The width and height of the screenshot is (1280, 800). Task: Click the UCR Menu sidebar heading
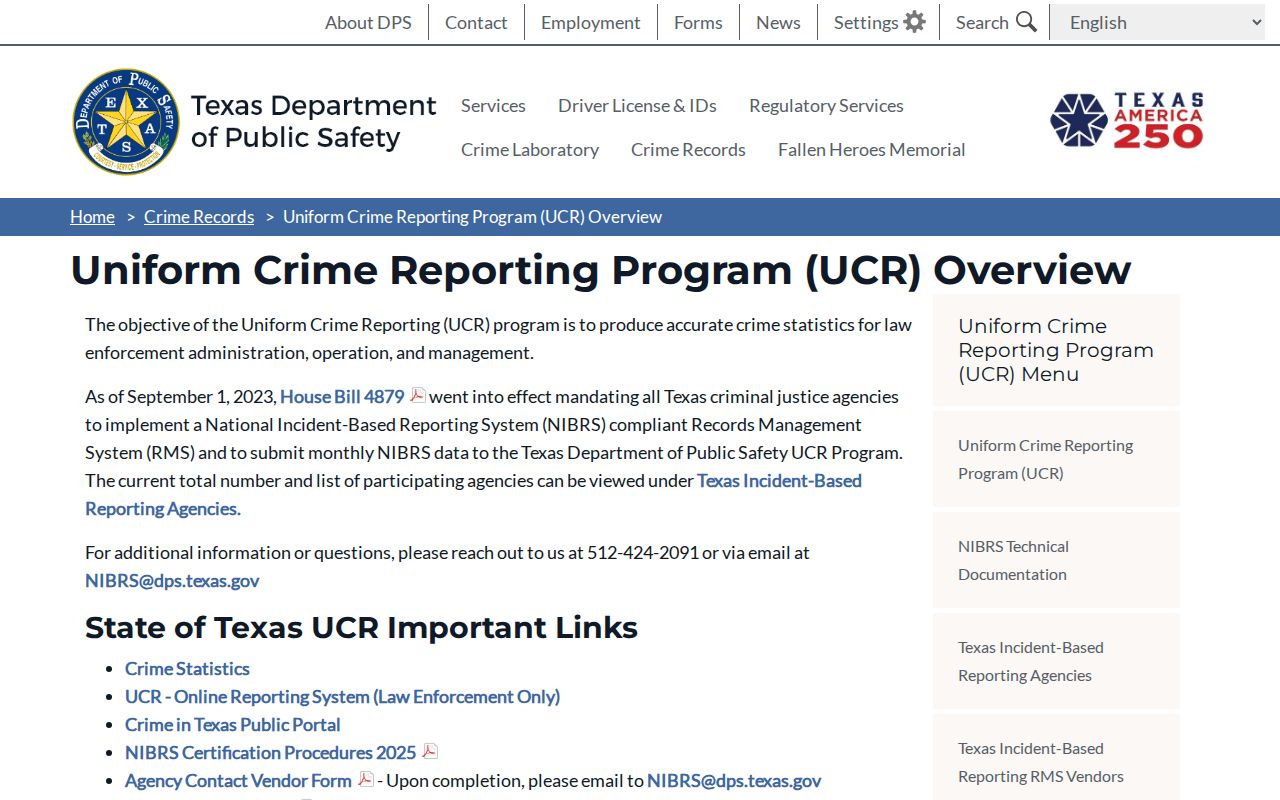click(1056, 350)
